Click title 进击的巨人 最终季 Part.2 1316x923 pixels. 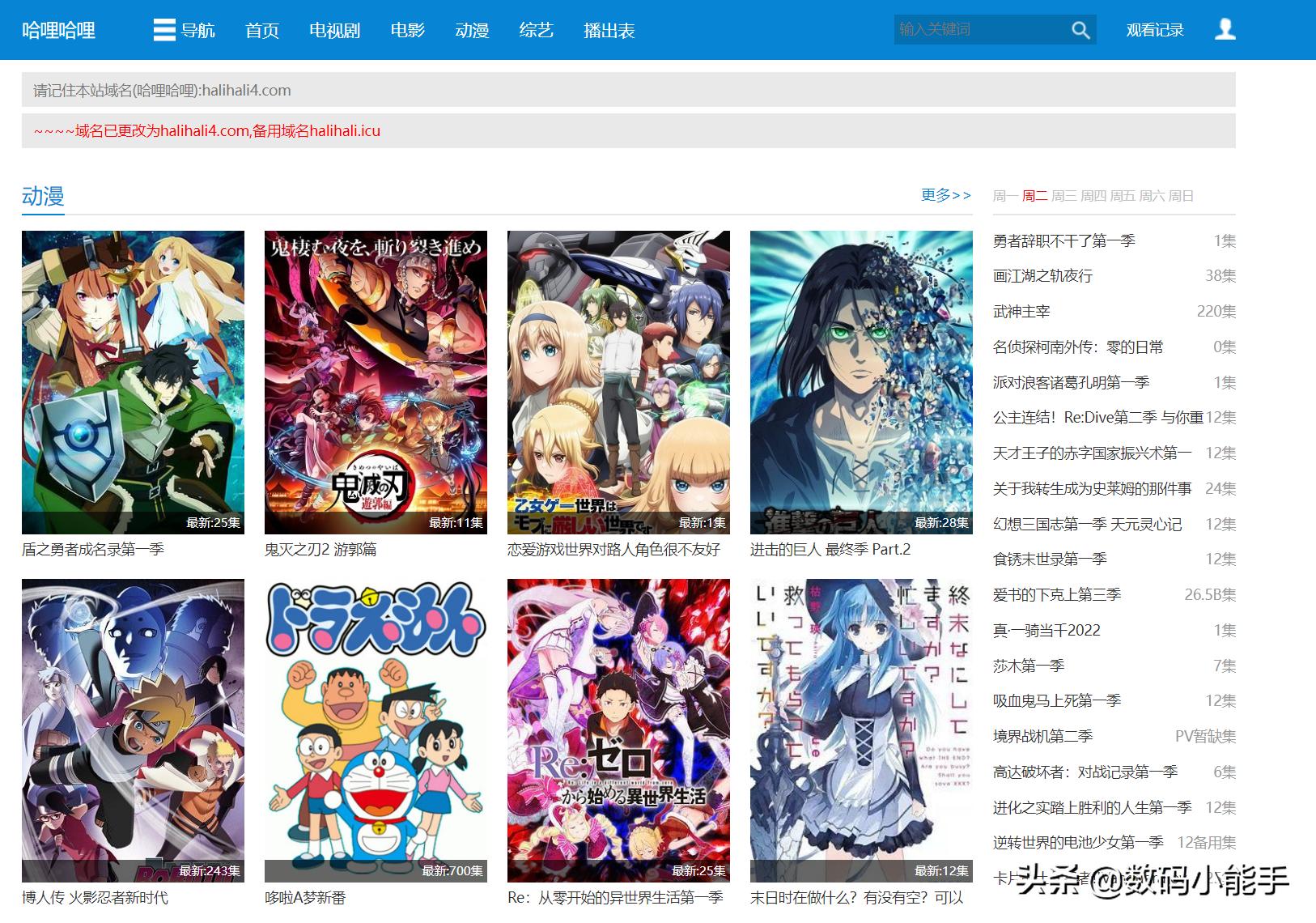(830, 549)
